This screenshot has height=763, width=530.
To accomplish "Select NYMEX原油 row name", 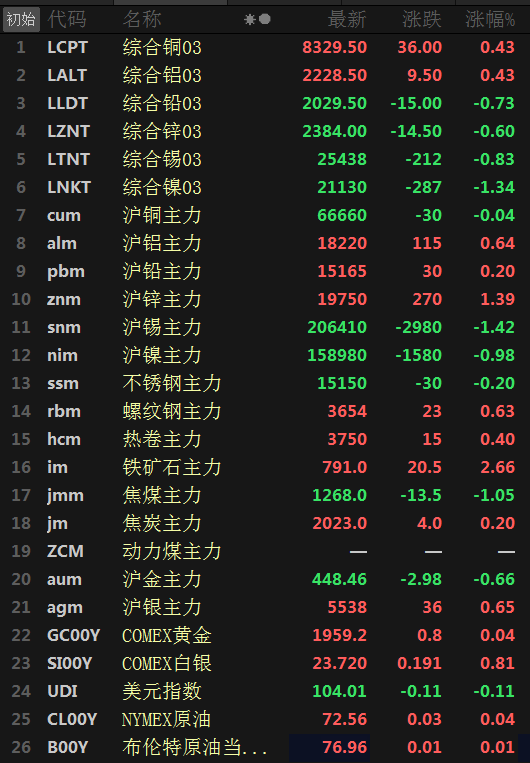I will click(166, 719).
